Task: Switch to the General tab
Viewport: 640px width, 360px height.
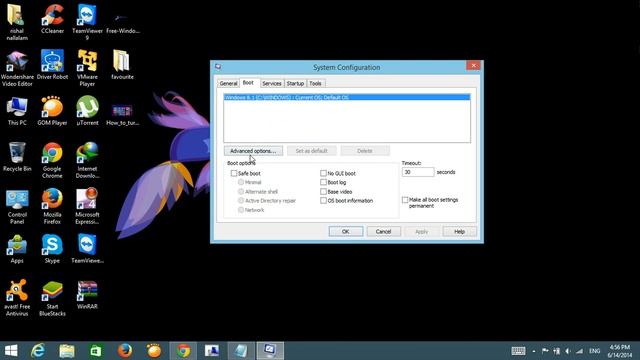Action: tap(228, 83)
